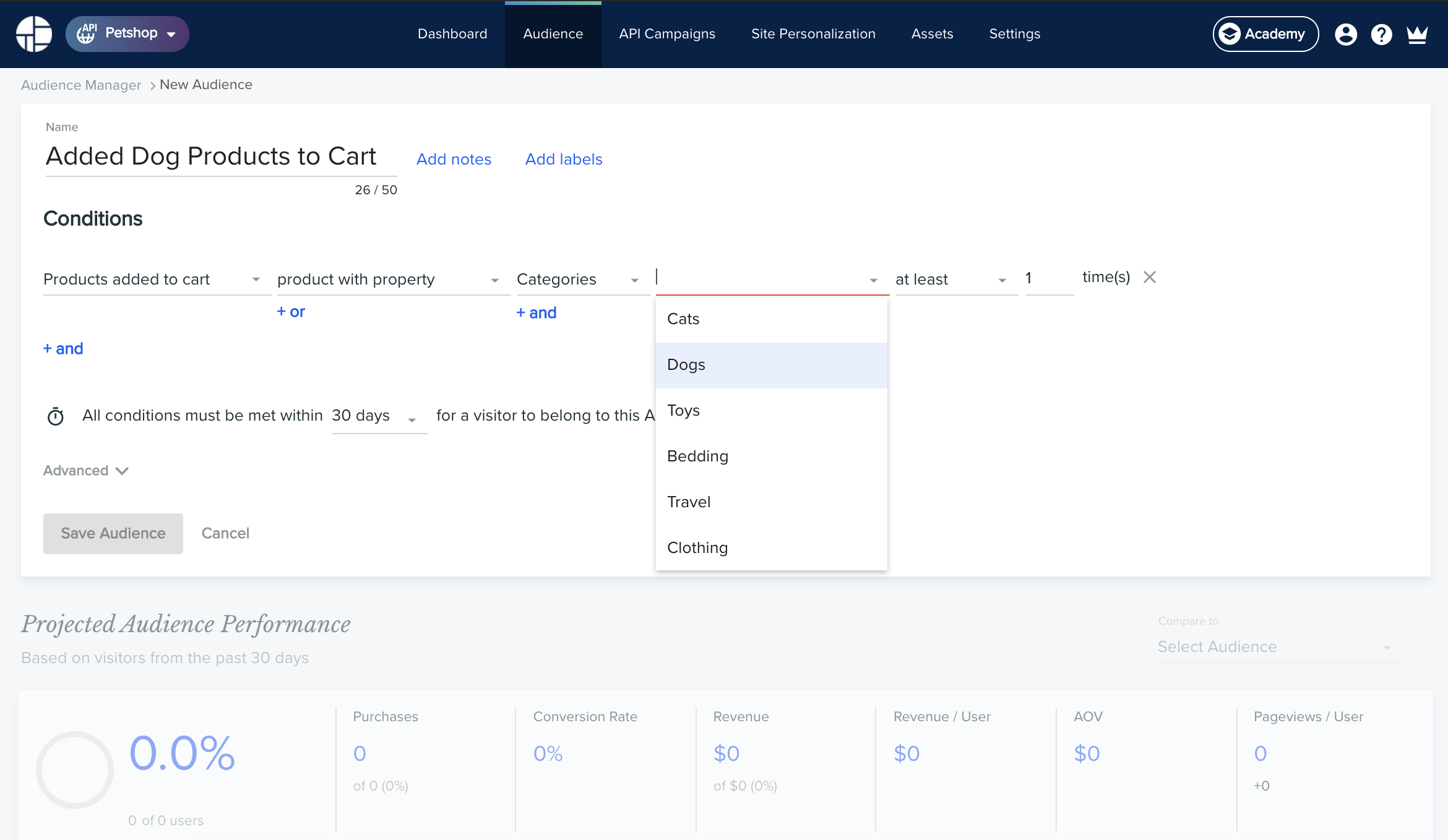The width and height of the screenshot is (1448, 840).
Task: Click the Audience Manager breadcrumb link
Action: pos(81,85)
